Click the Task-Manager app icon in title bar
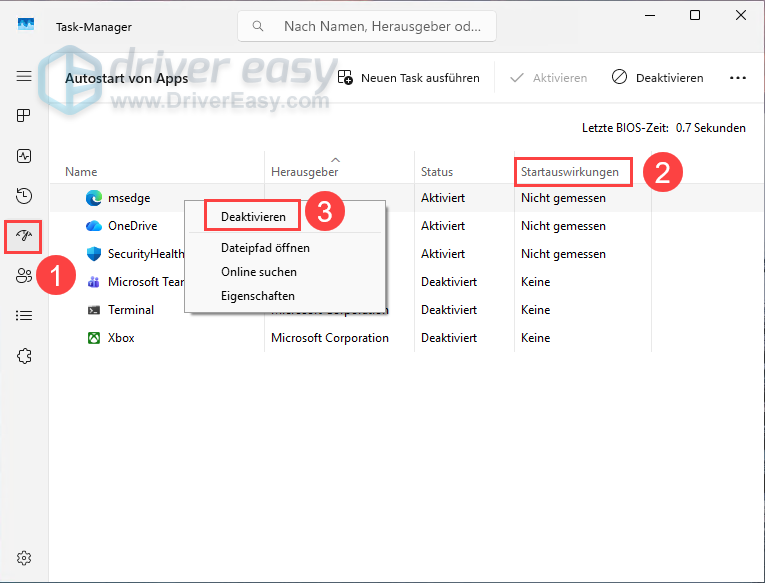 (x=26, y=24)
